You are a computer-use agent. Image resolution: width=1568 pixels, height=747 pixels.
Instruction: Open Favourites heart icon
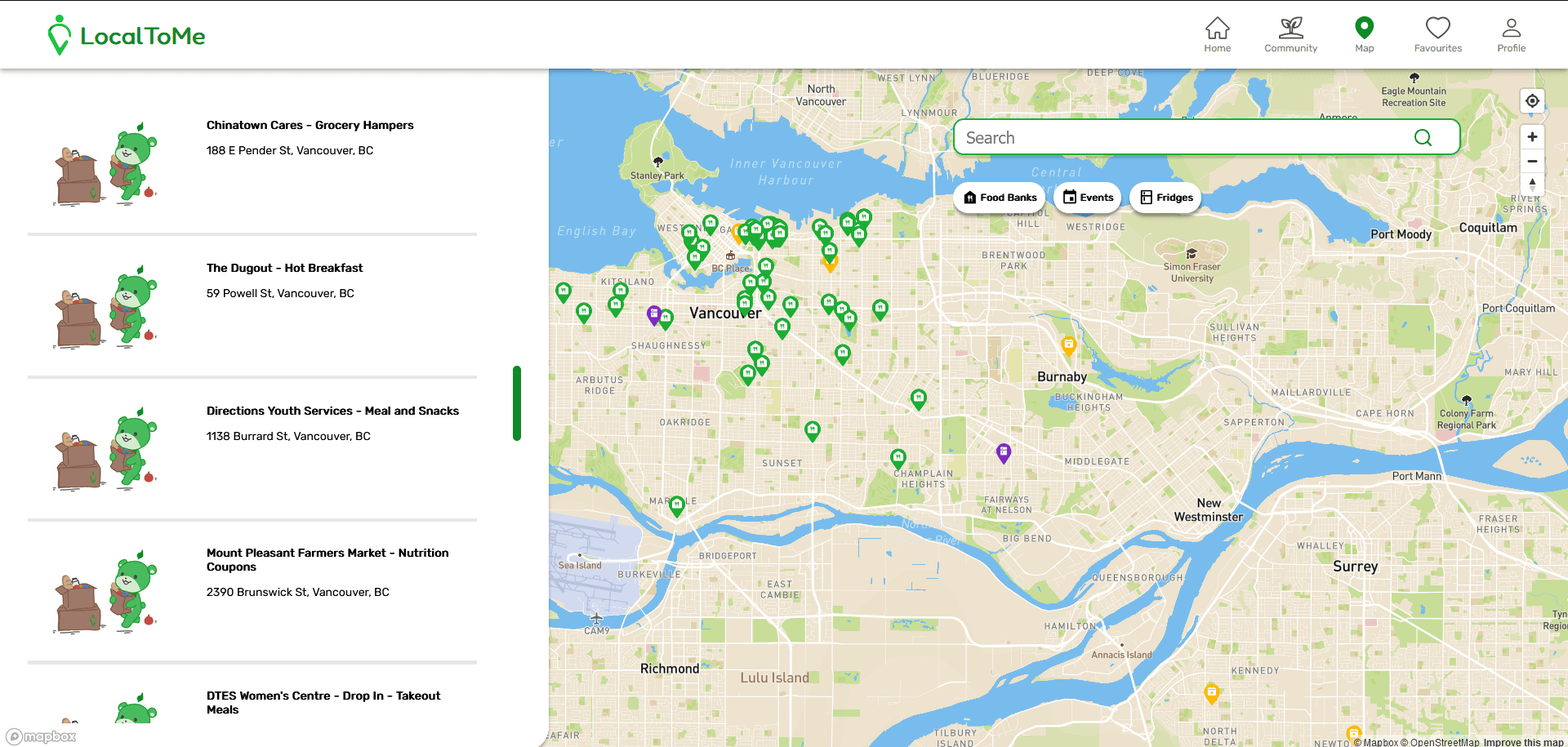click(x=1437, y=35)
